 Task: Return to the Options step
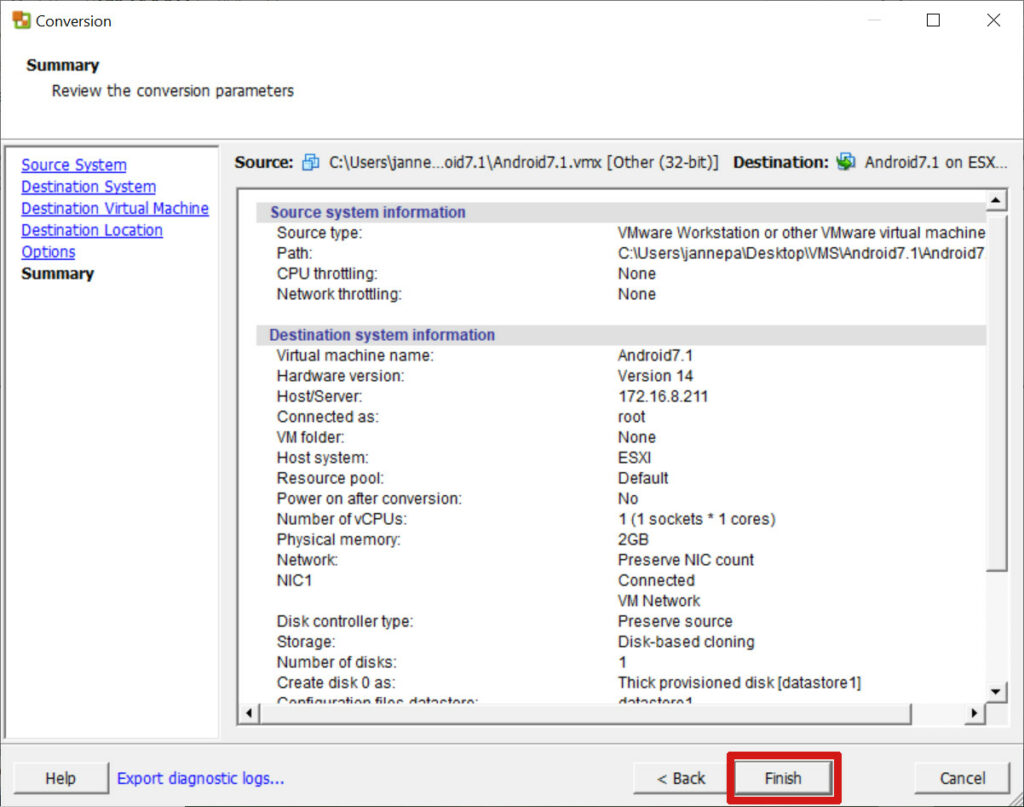(48, 252)
